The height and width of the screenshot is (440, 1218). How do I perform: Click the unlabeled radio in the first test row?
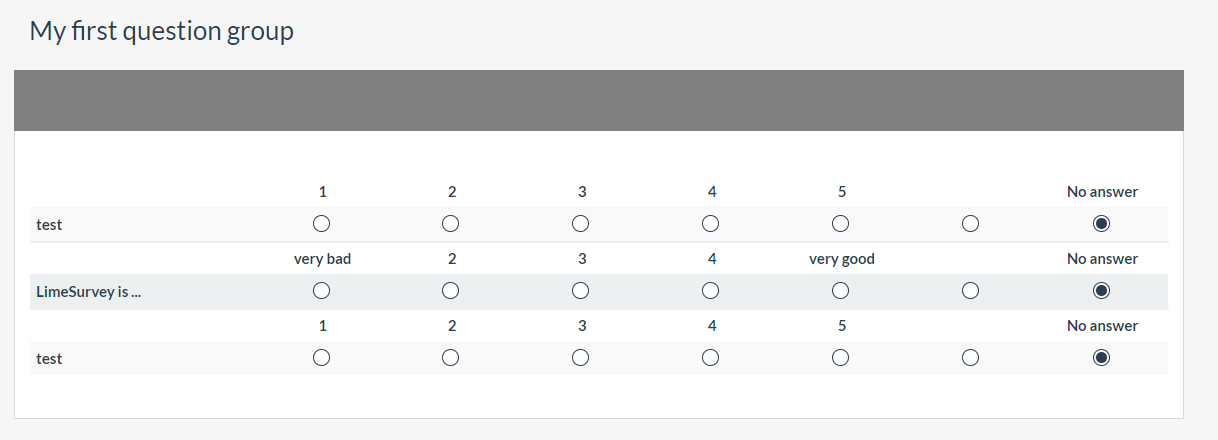point(970,223)
